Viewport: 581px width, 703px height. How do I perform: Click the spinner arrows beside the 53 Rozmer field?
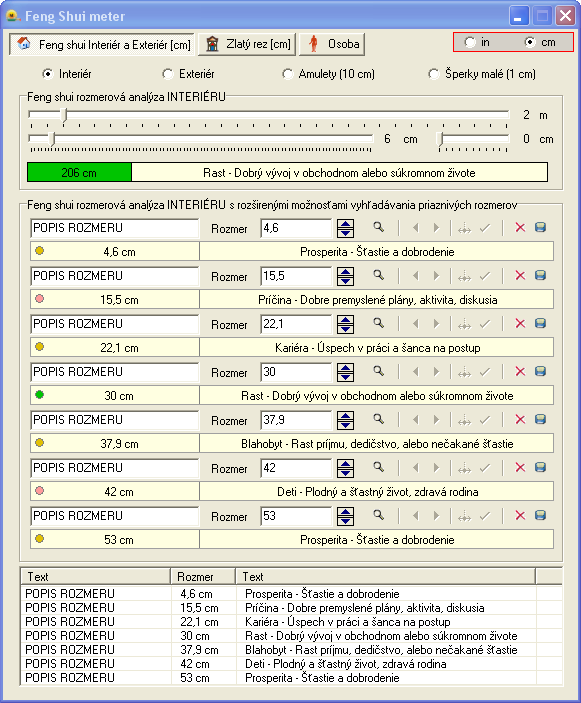pyautogui.click(x=345, y=516)
